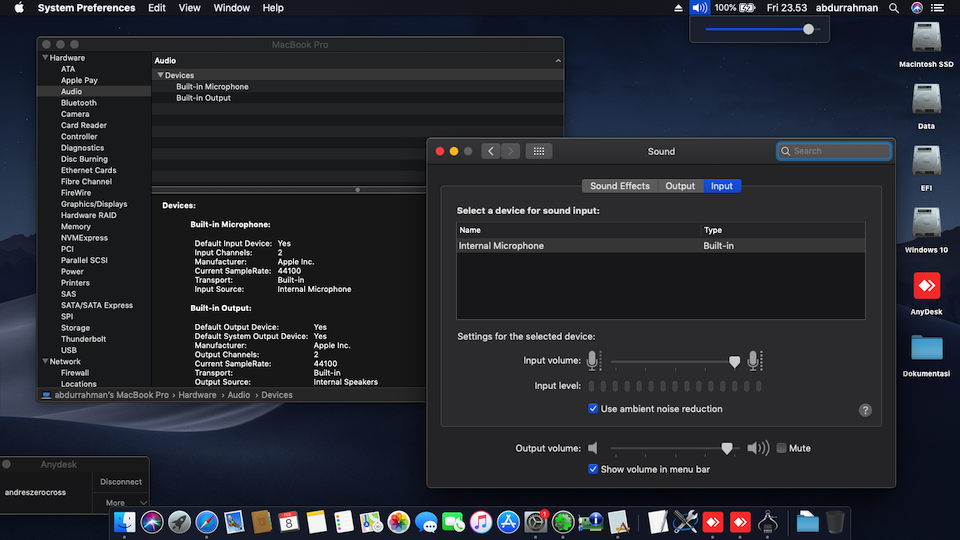Check the Mute output checkbox
Viewport: 960px width, 540px height.
[781, 448]
